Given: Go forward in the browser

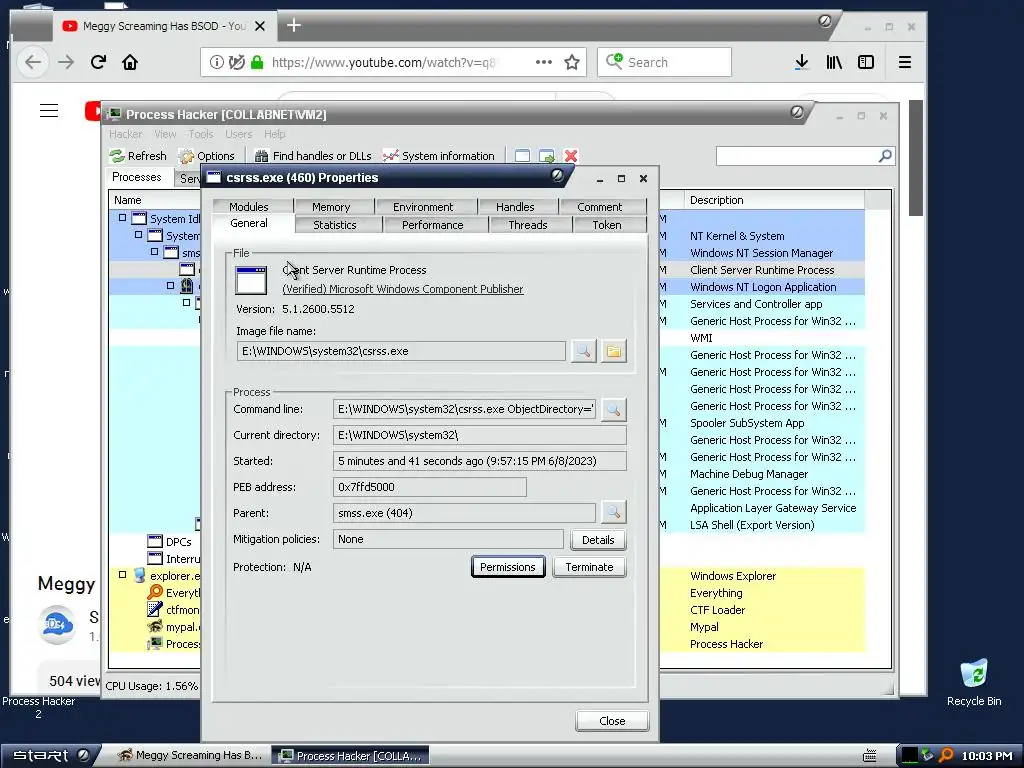Looking at the screenshot, I should click(66, 63).
